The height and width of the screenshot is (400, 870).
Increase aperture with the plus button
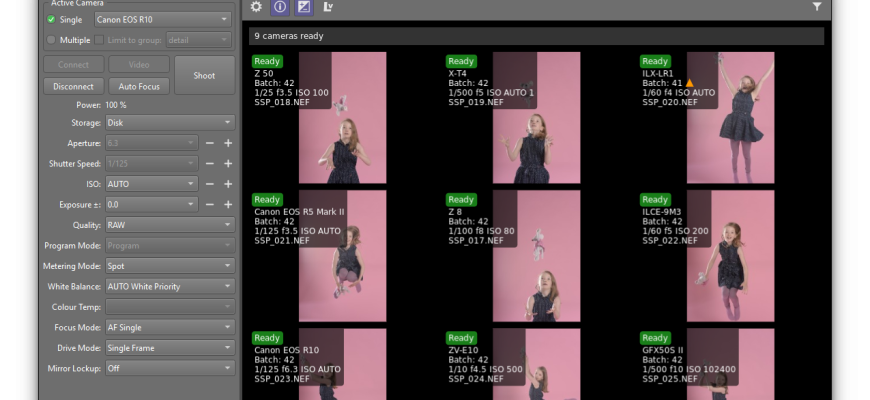[x=228, y=143]
